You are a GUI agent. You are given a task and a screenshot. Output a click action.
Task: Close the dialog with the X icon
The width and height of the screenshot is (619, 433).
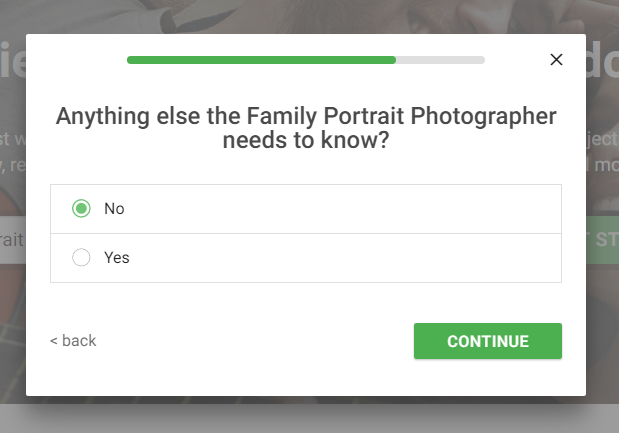(556, 60)
